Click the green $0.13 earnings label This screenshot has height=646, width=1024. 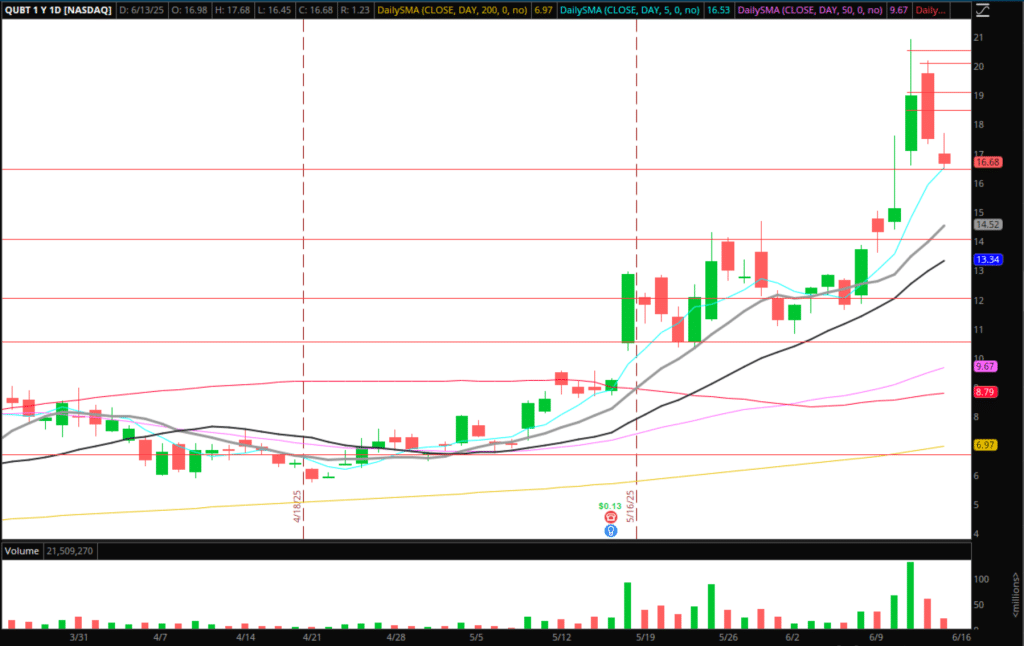(x=610, y=506)
